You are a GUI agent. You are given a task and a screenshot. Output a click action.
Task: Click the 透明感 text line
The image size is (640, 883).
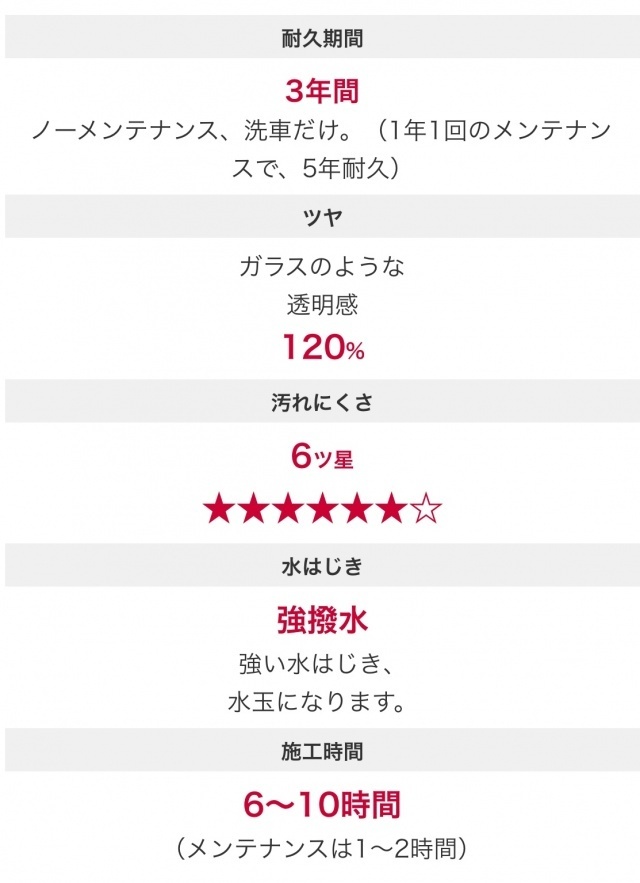click(322, 304)
